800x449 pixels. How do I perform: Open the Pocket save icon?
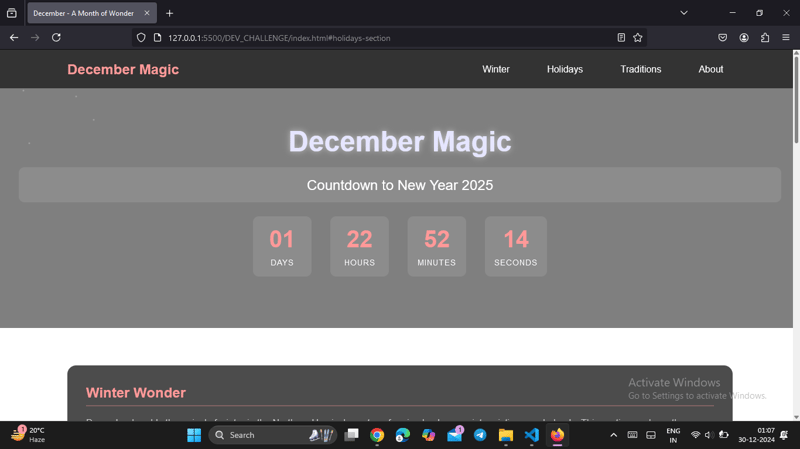coord(722,38)
